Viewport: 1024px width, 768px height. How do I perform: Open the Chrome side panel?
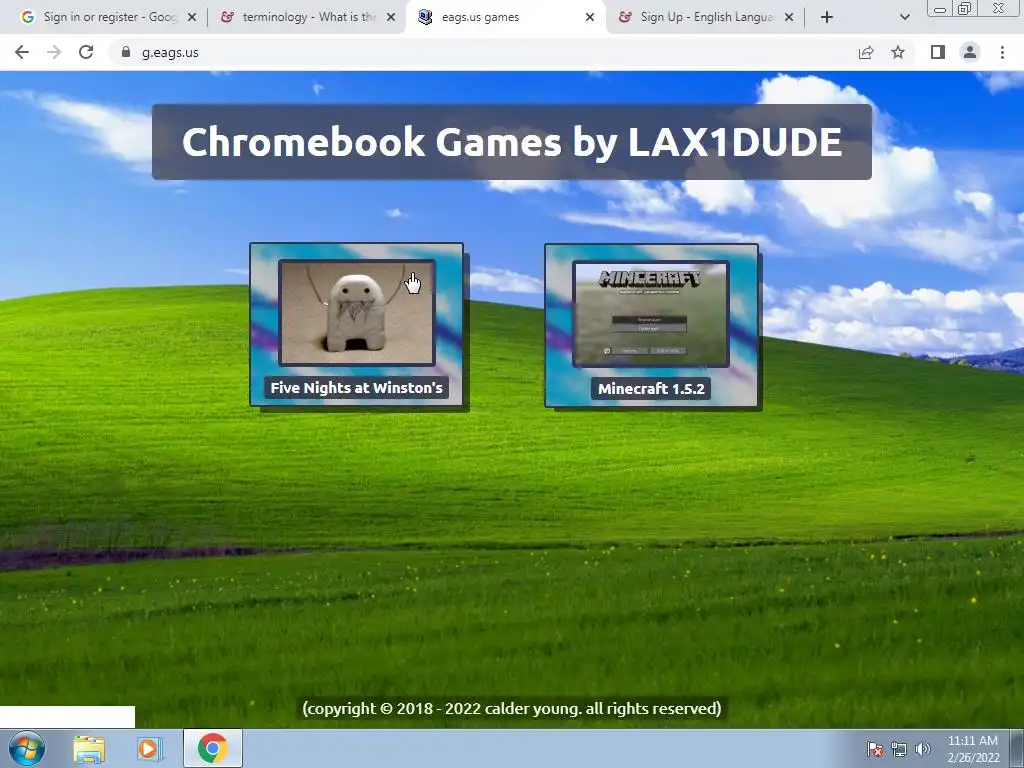pos(938,52)
